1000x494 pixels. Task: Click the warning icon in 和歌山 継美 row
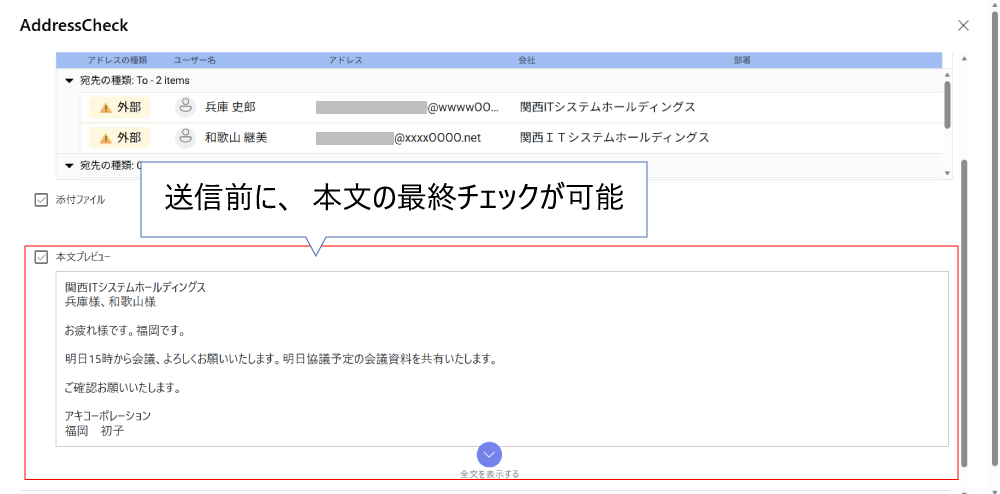[x=105, y=137]
